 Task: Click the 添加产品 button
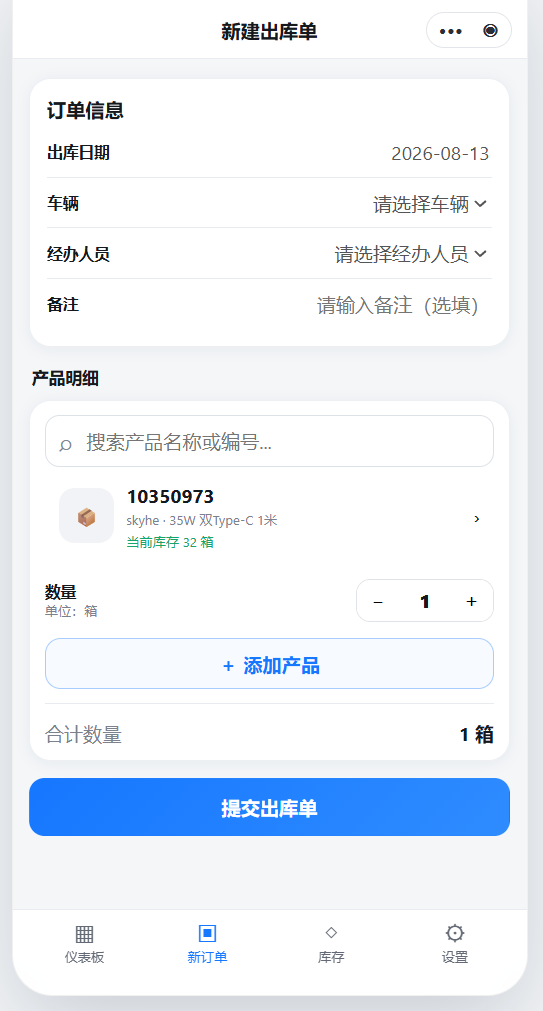point(270,663)
